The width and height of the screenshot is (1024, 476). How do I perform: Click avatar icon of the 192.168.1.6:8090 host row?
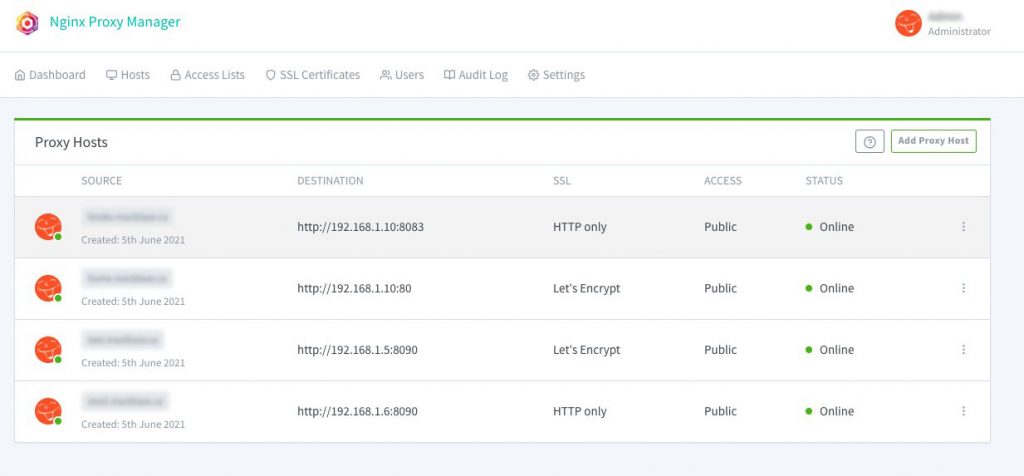point(48,411)
